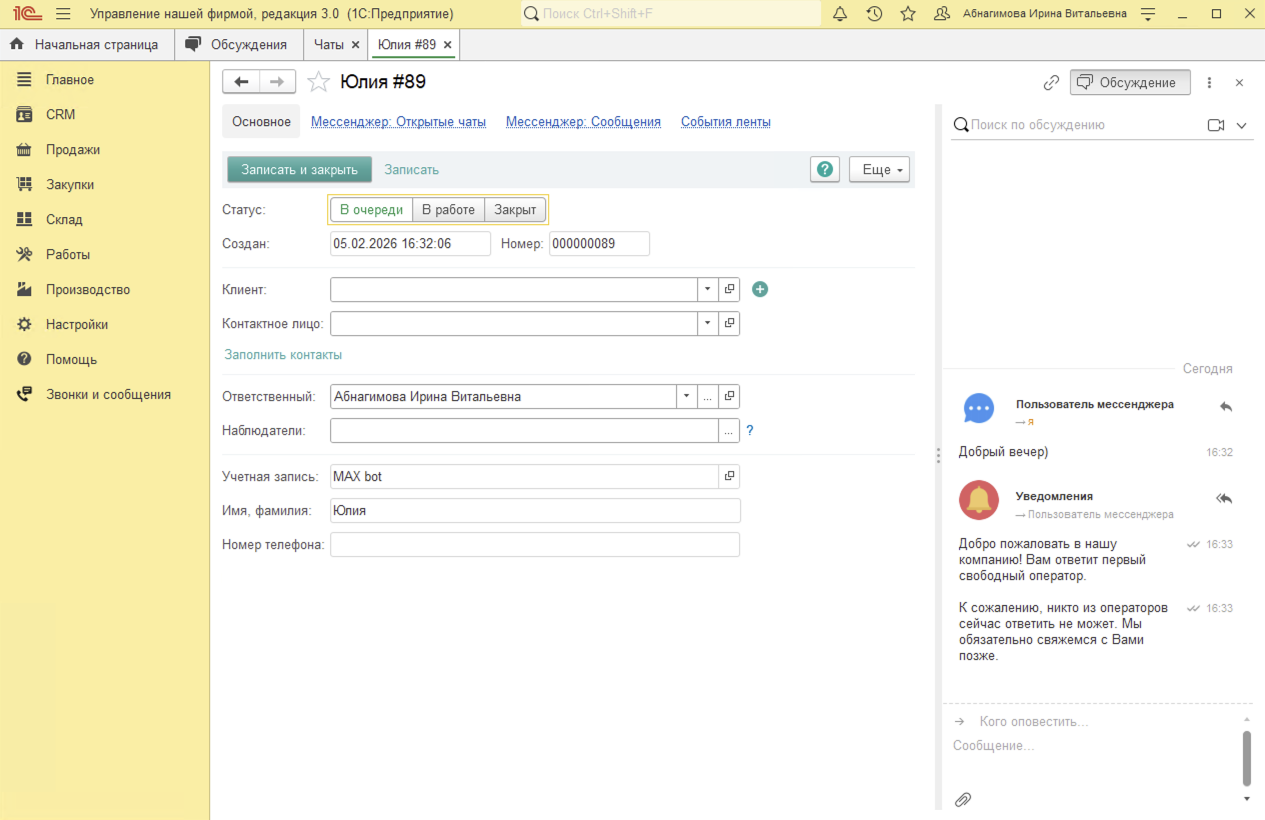Start a video call in discussion panel

(x=1216, y=125)
